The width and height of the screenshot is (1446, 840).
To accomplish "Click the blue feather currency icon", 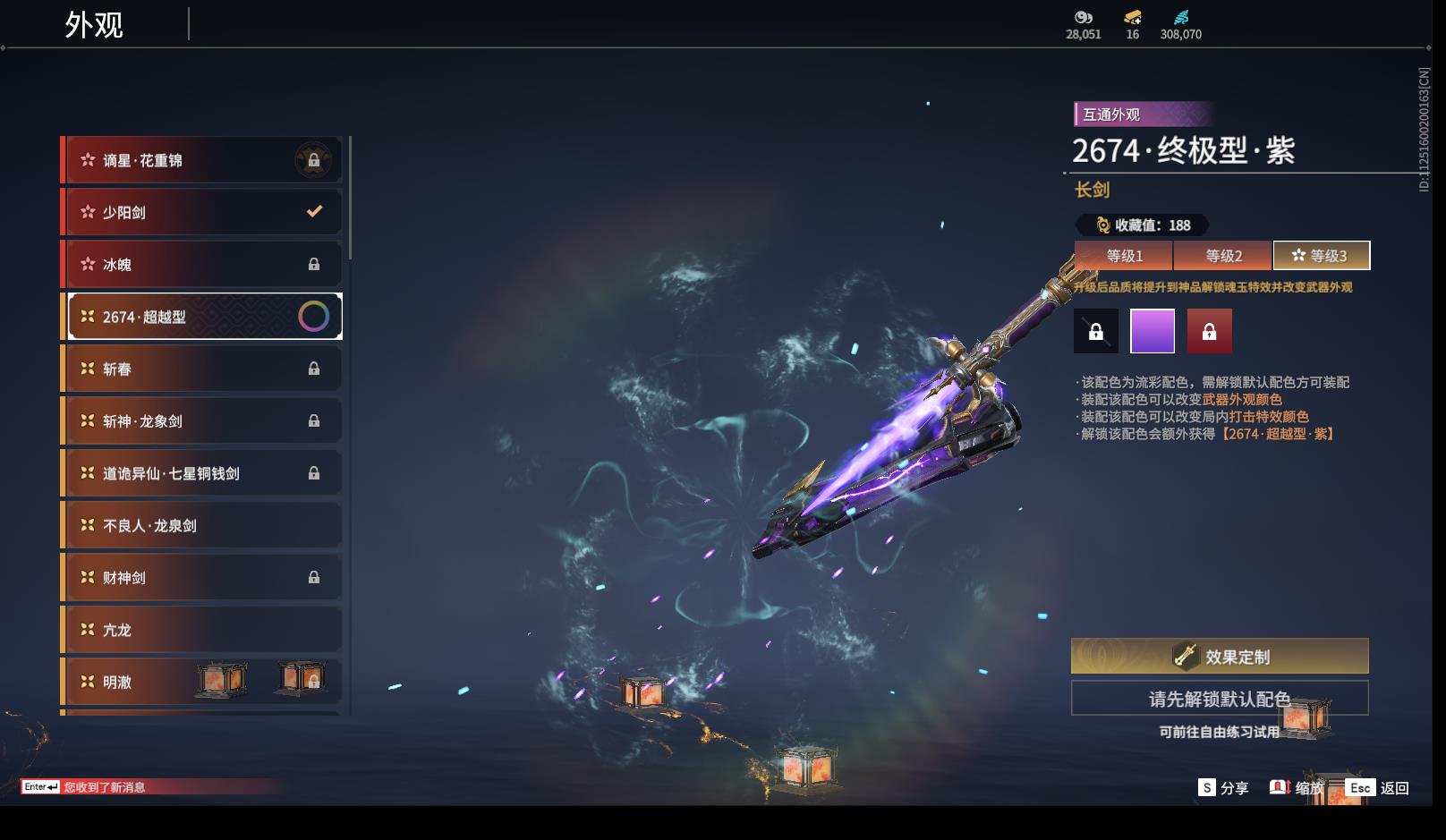I will pyautogui.click(x=1181, y=17).
